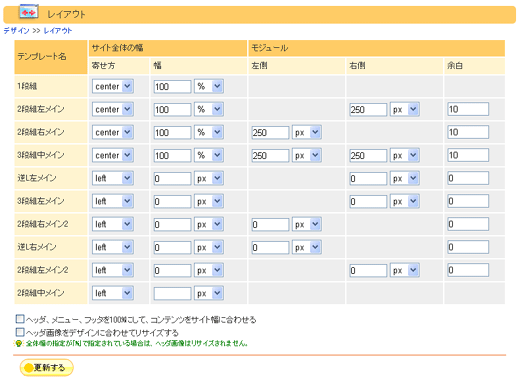520x381 pixels.
Task: Open width unit dropdown for 2段組左メイン
Action: point(209,109)
